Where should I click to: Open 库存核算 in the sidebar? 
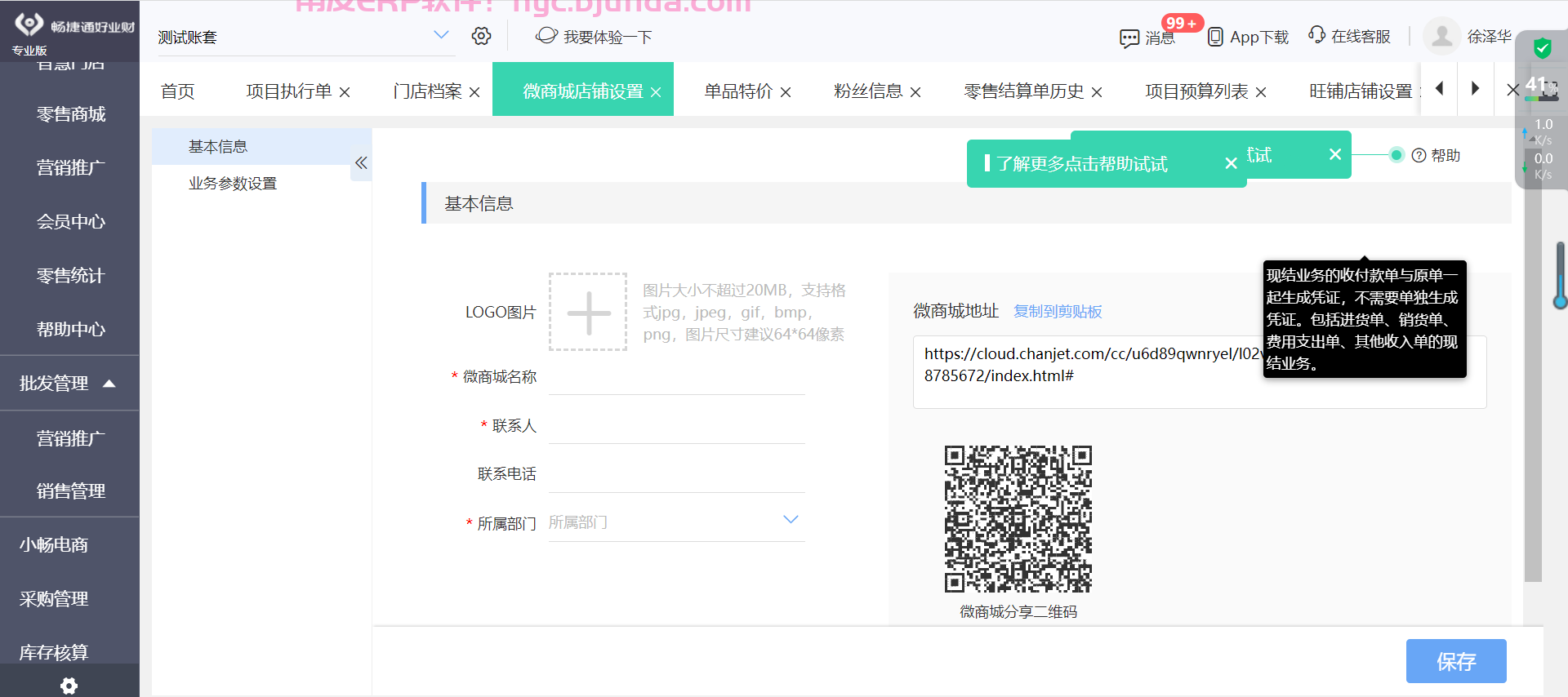54,651
